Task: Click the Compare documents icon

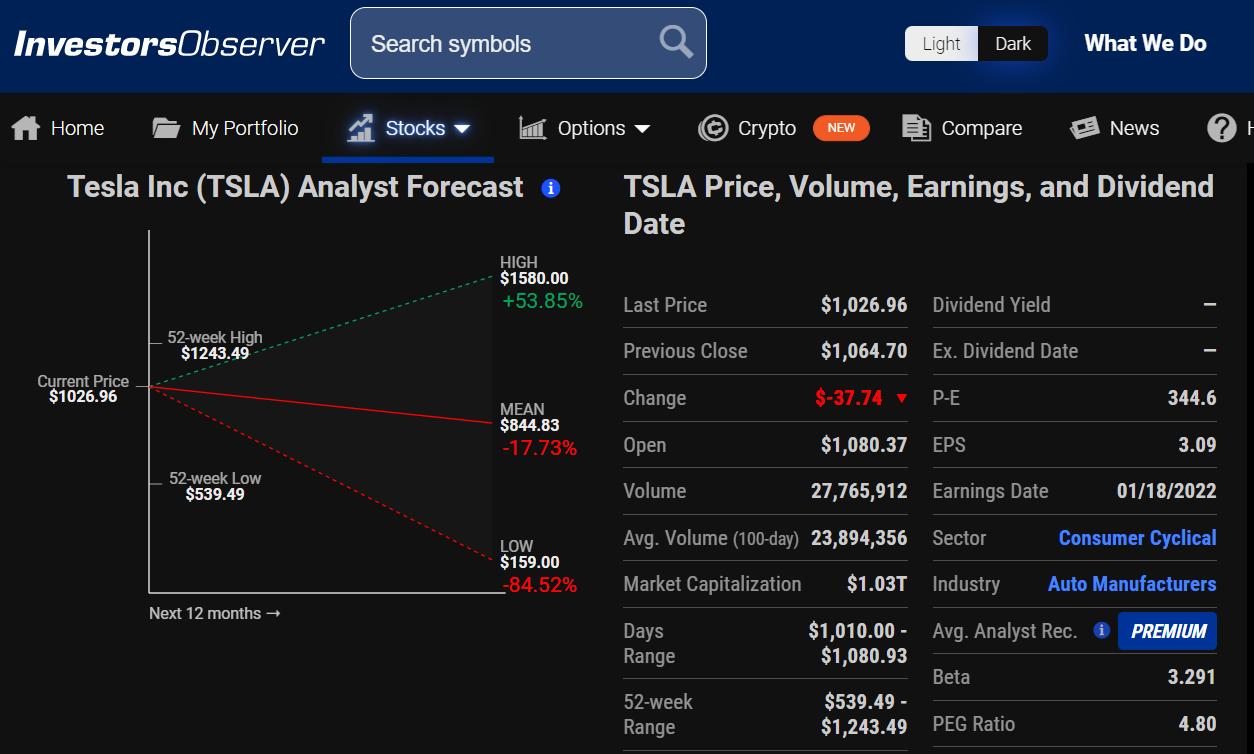Action: [x=916, y=128]
